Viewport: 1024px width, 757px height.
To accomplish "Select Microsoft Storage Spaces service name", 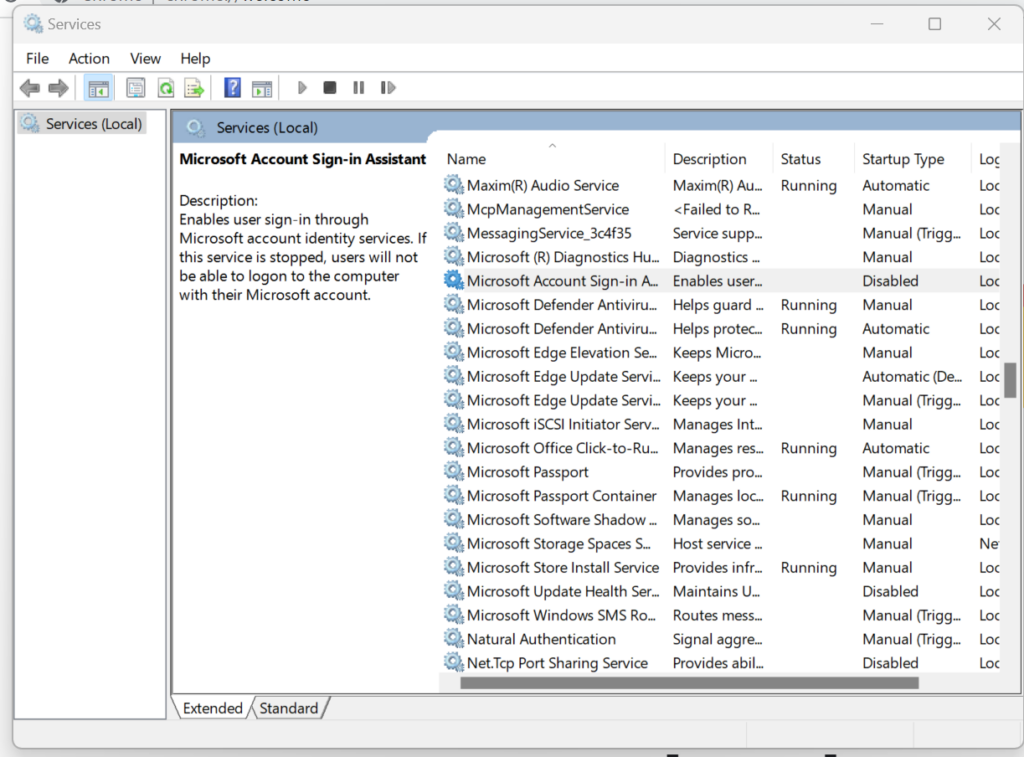I will (559, 543).
